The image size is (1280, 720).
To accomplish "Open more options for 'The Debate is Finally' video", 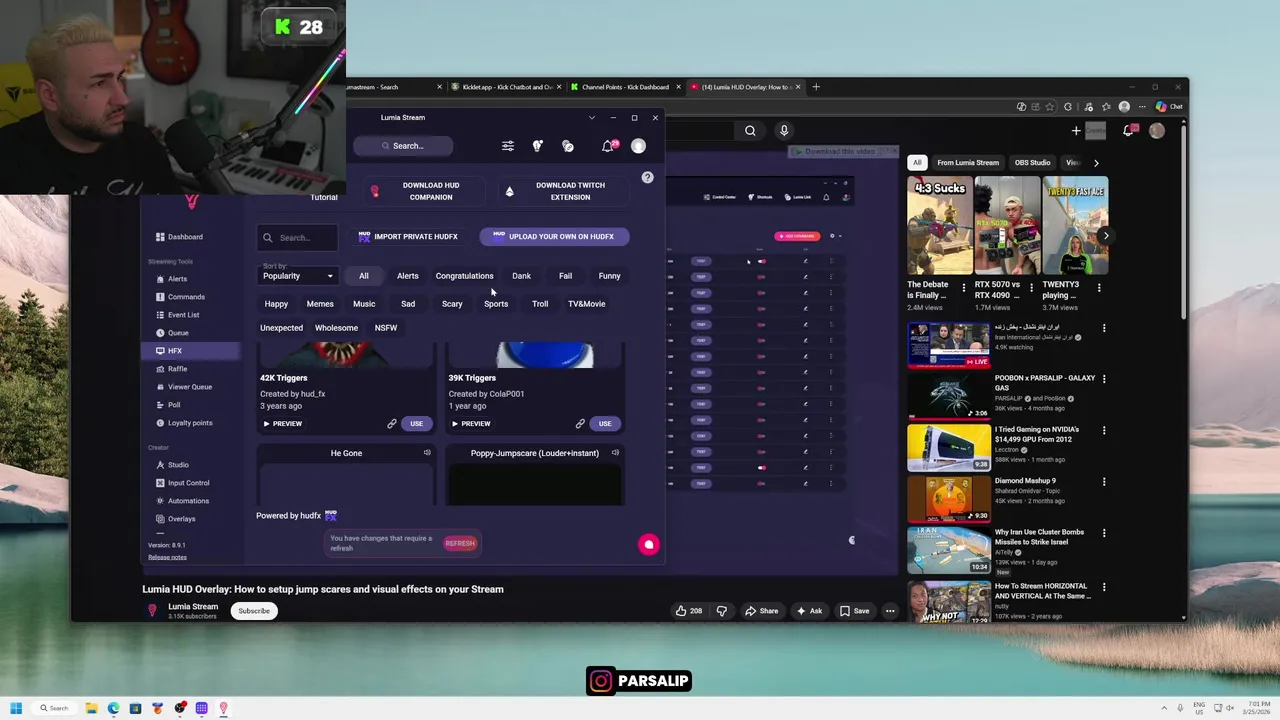I will (x=964, y=288).
